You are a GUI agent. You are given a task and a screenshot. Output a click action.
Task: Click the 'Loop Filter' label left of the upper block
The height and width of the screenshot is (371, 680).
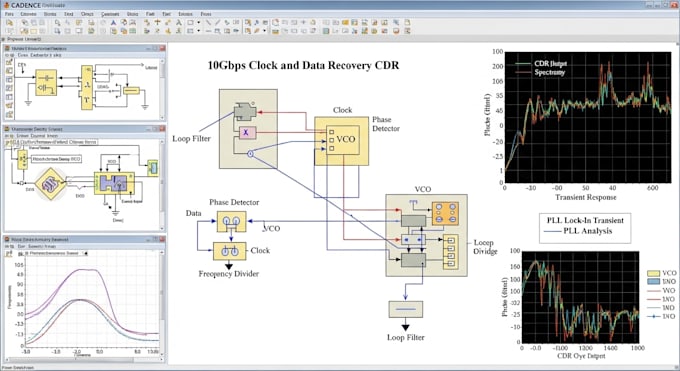click(x=191, y=138)
